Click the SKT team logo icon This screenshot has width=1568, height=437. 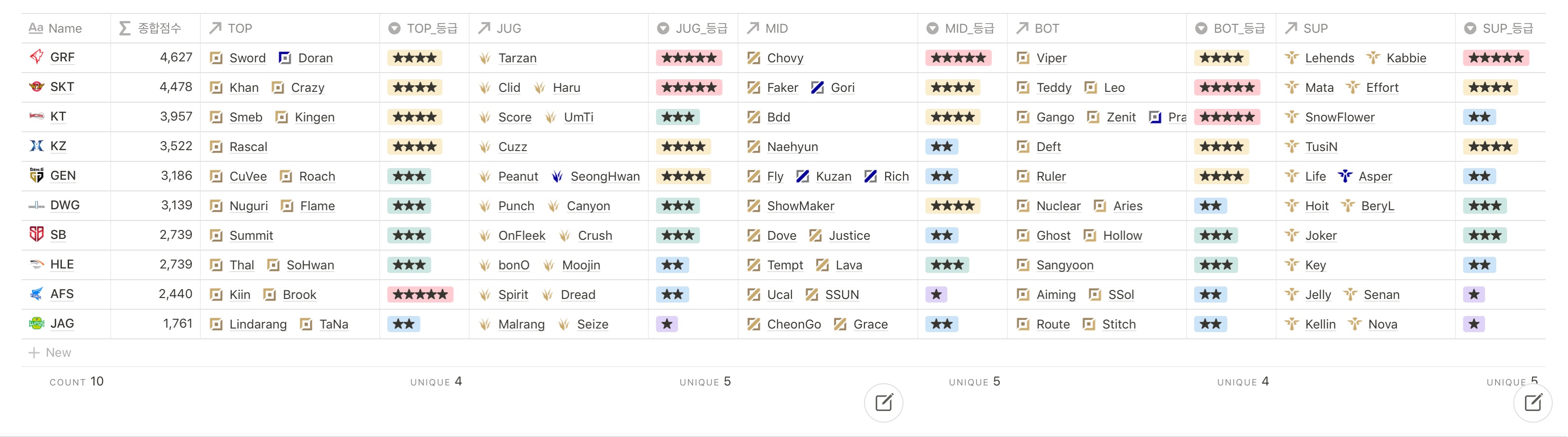coord(36,87)
